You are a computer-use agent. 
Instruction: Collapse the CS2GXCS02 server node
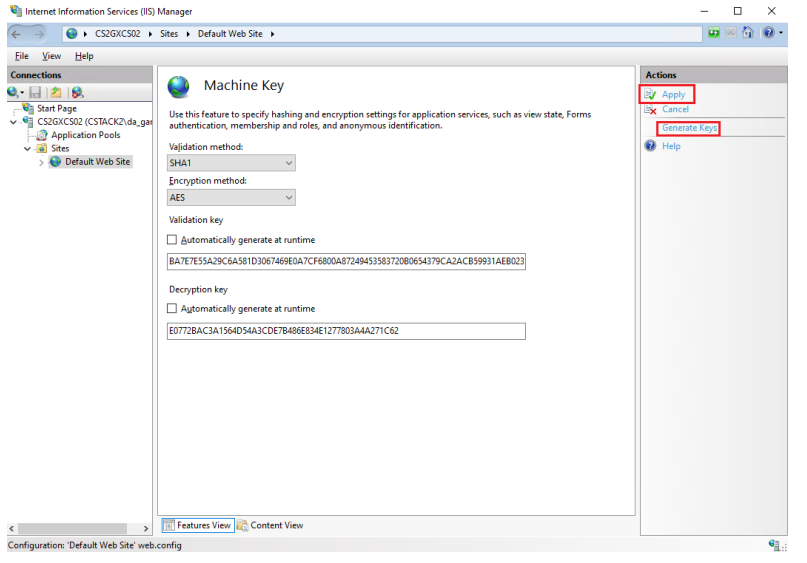(13, 122)
